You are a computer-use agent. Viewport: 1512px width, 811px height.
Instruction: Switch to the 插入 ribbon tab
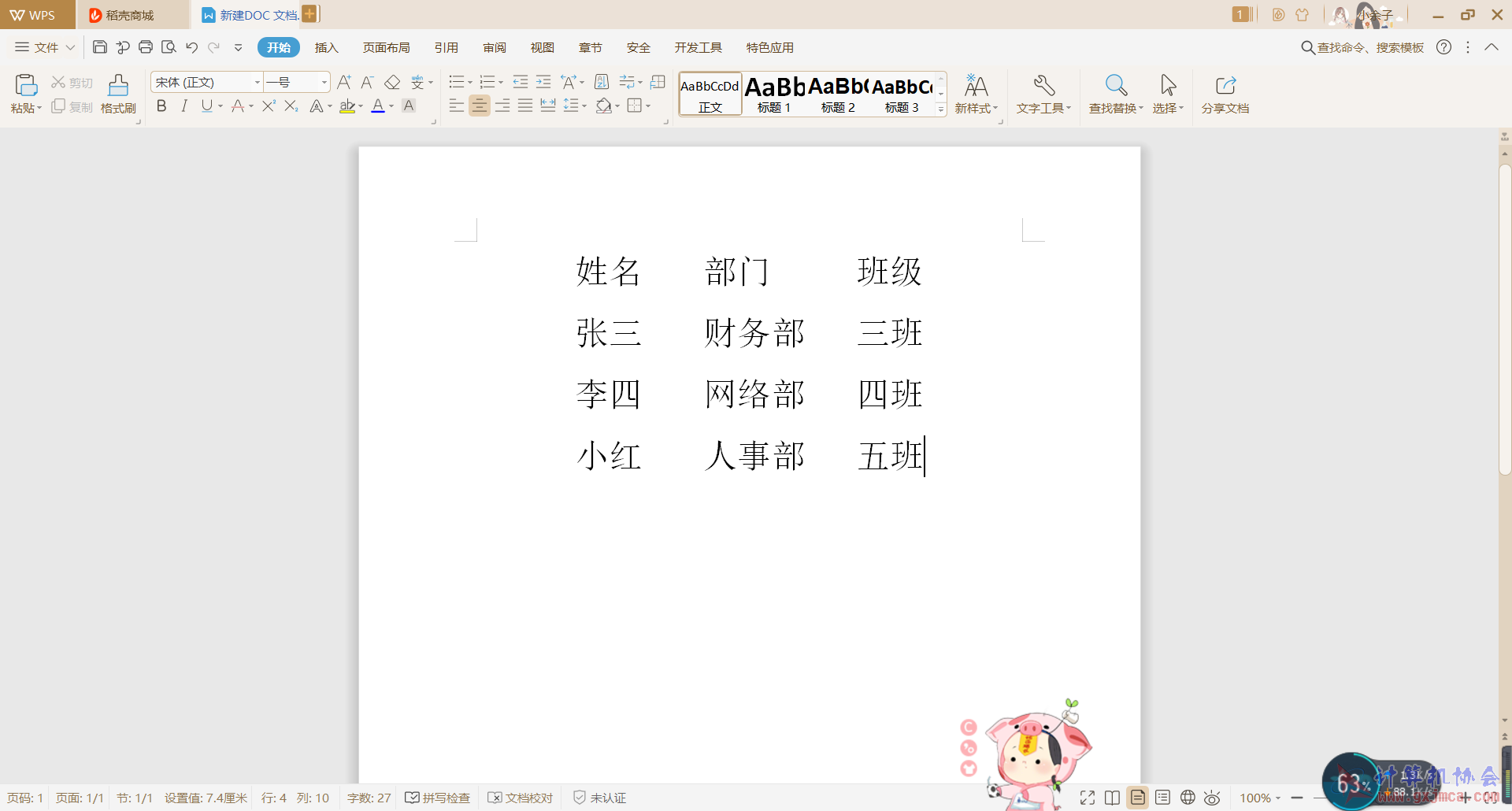[327, 47]
